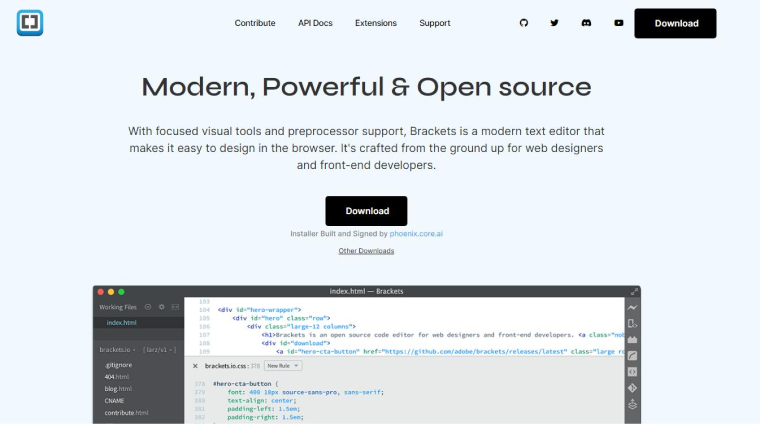This screenshot has height=424, width=760.
Task: Click the brackets.io.css file name label
Action: (x=226, y=366)
